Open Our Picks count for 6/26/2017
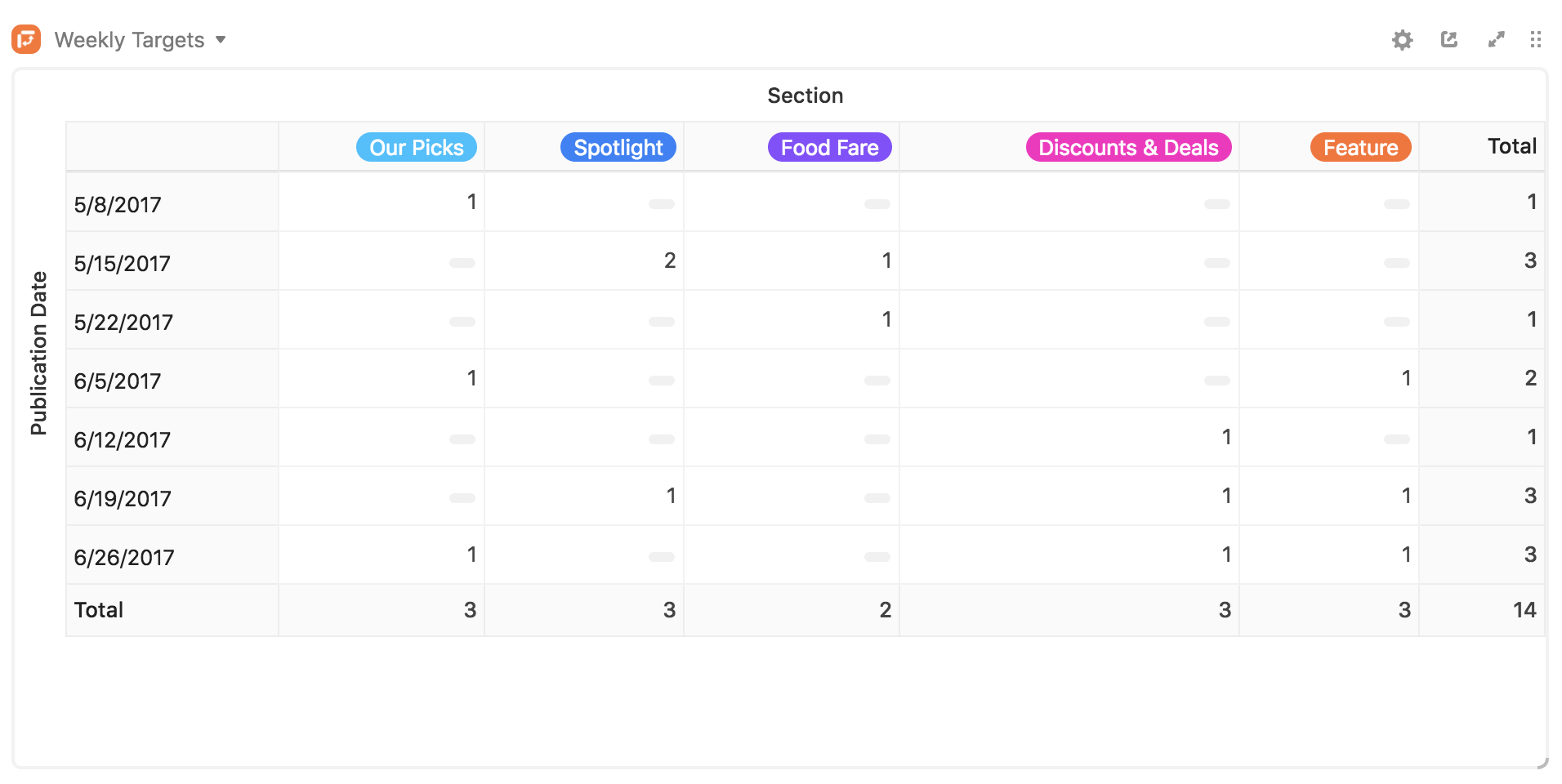The image size is (1562, 784). [471, 555]
